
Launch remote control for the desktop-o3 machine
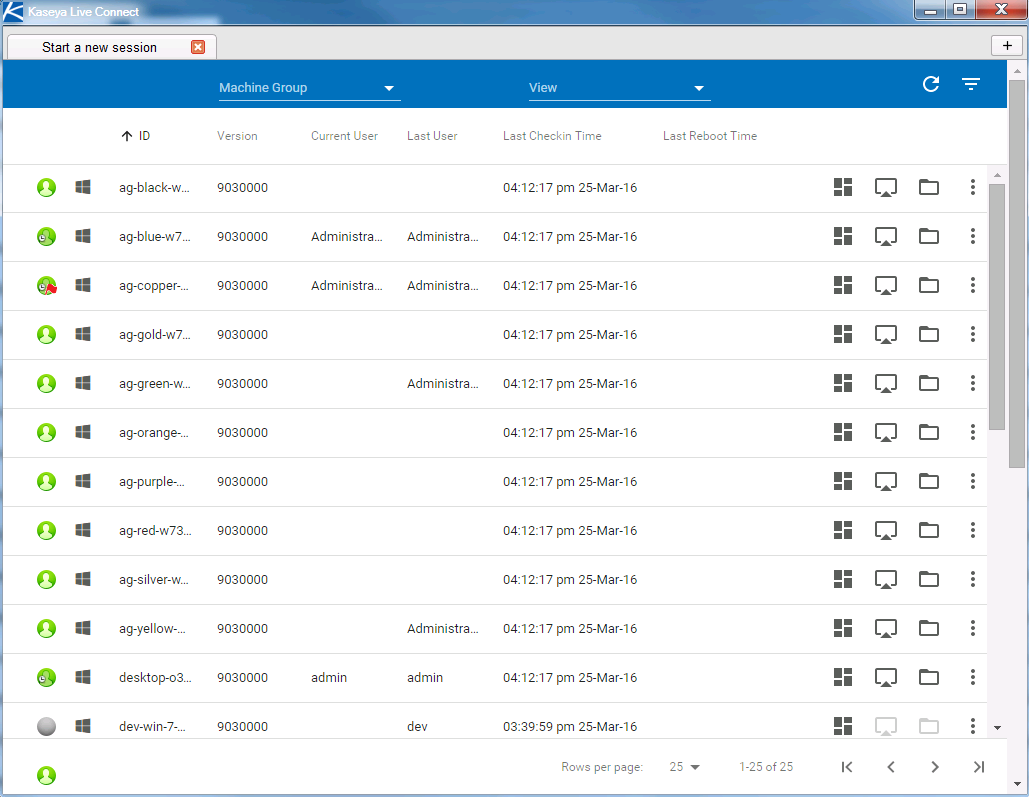point(886,678)
